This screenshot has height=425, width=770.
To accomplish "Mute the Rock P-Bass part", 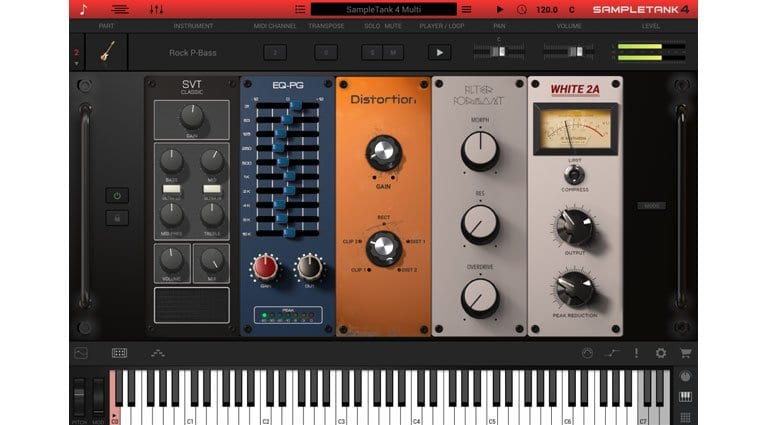I will 393,53.
